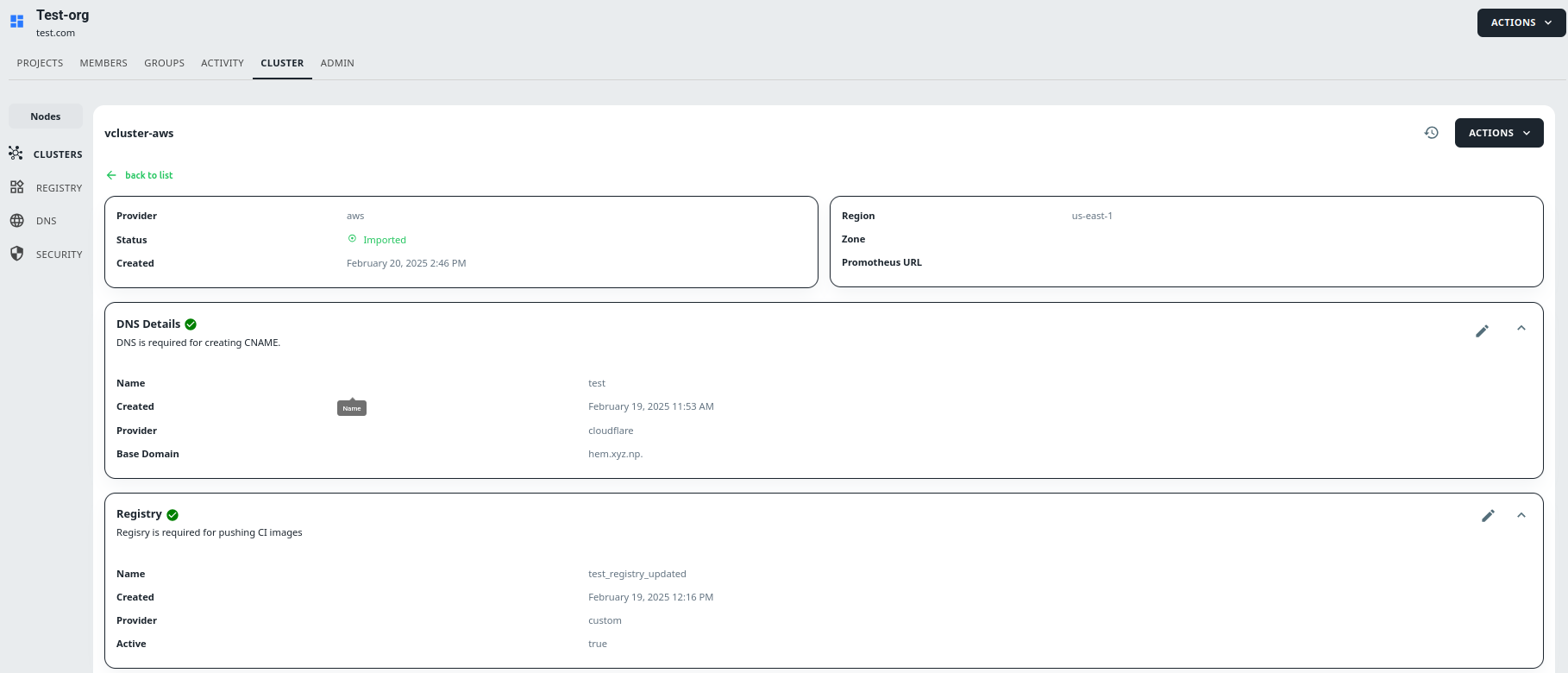Click the custom registry provider value
Image resolution: width=1568 pixels, height=673 pixels.
tap(605, 620)
